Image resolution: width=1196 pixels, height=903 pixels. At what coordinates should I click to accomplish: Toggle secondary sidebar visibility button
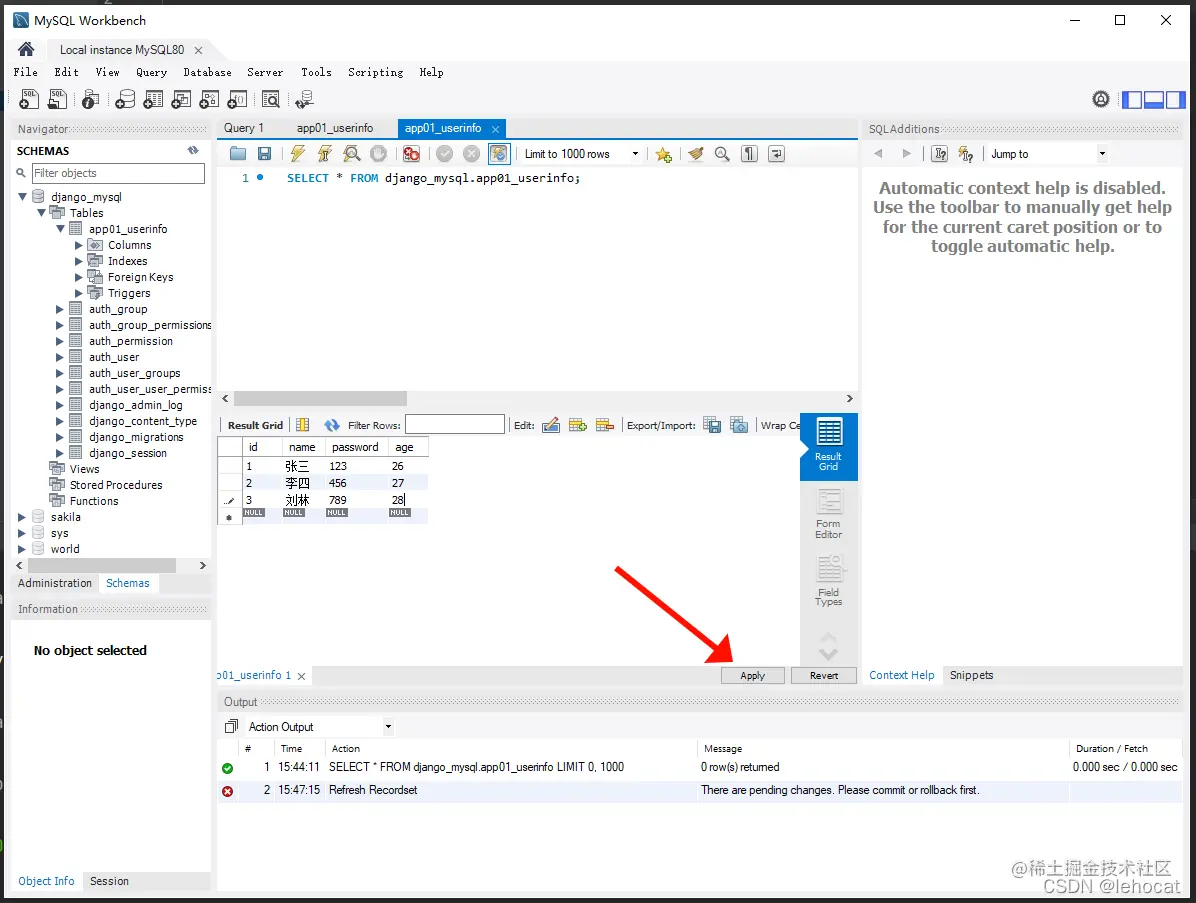tap(1175, 99)
